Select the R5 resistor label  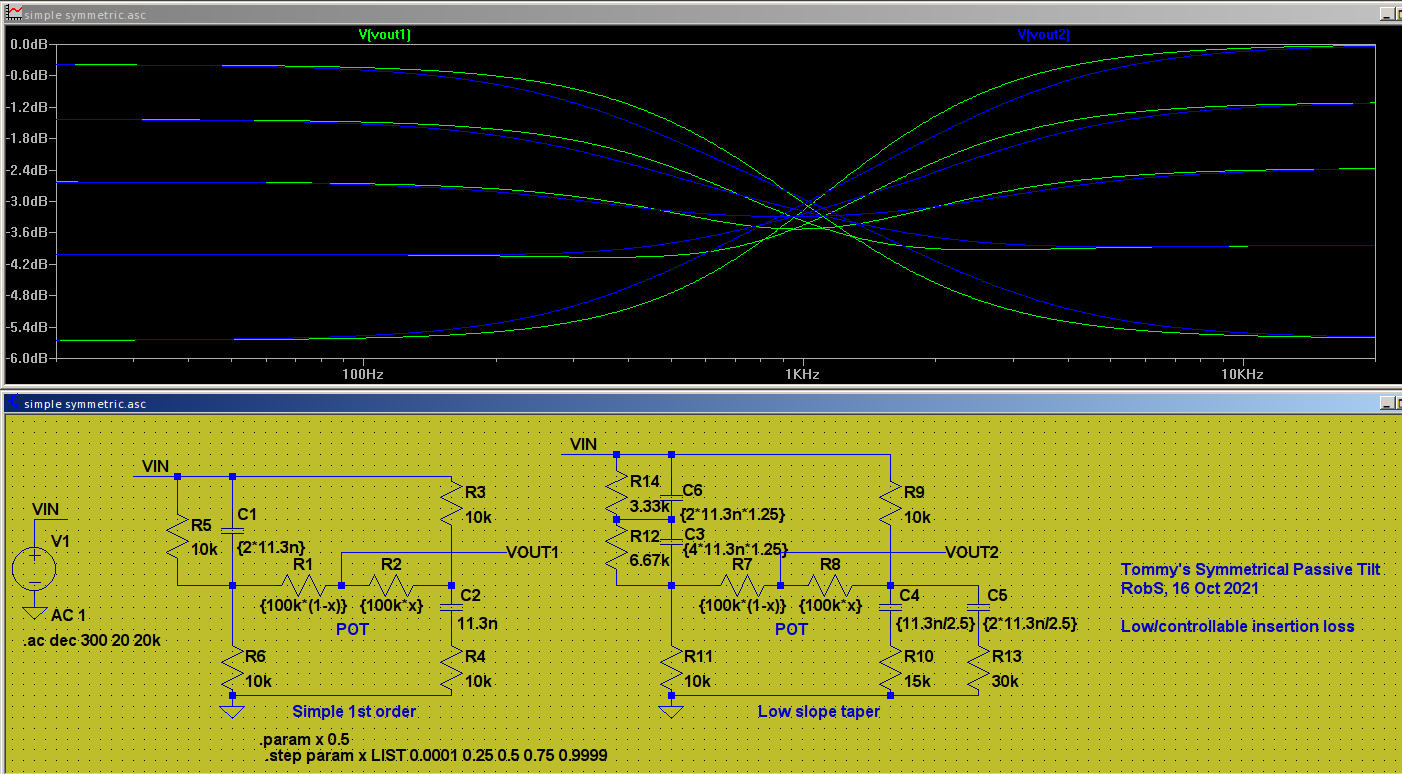point(201,525)
